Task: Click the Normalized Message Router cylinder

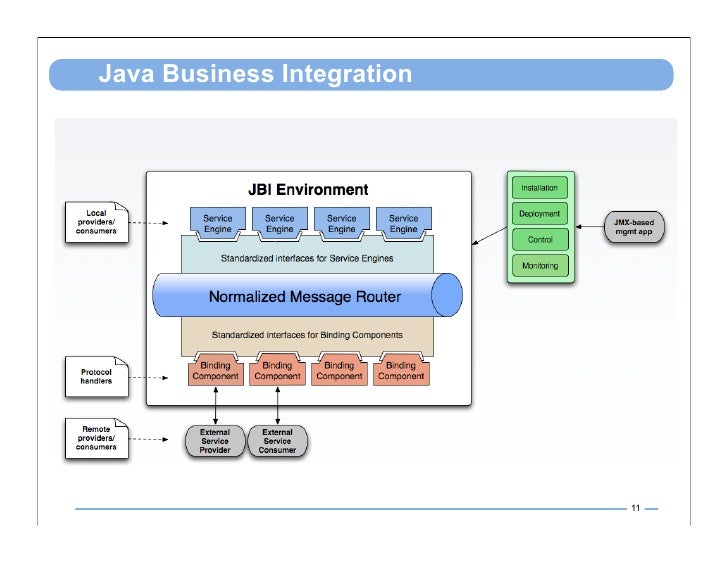Action: point(307,296)
